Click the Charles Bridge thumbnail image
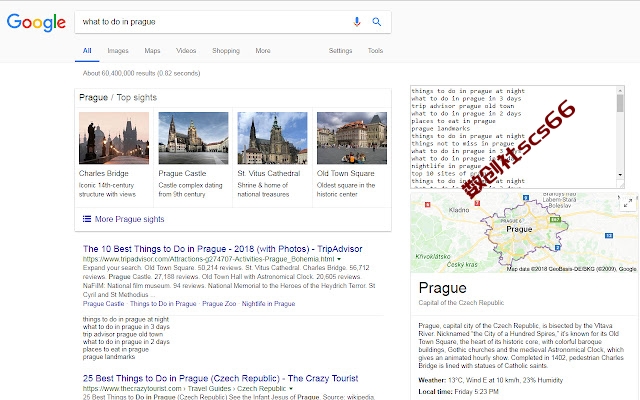The height and width of the screenshot is (400, 640). pyautogui.click(x=114, y=138)
